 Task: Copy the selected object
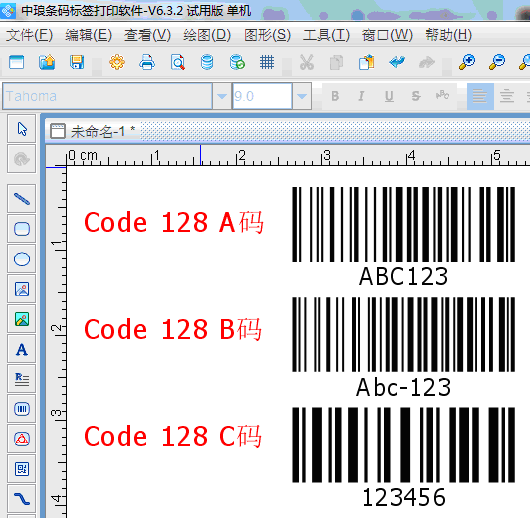tap(336, 62)
